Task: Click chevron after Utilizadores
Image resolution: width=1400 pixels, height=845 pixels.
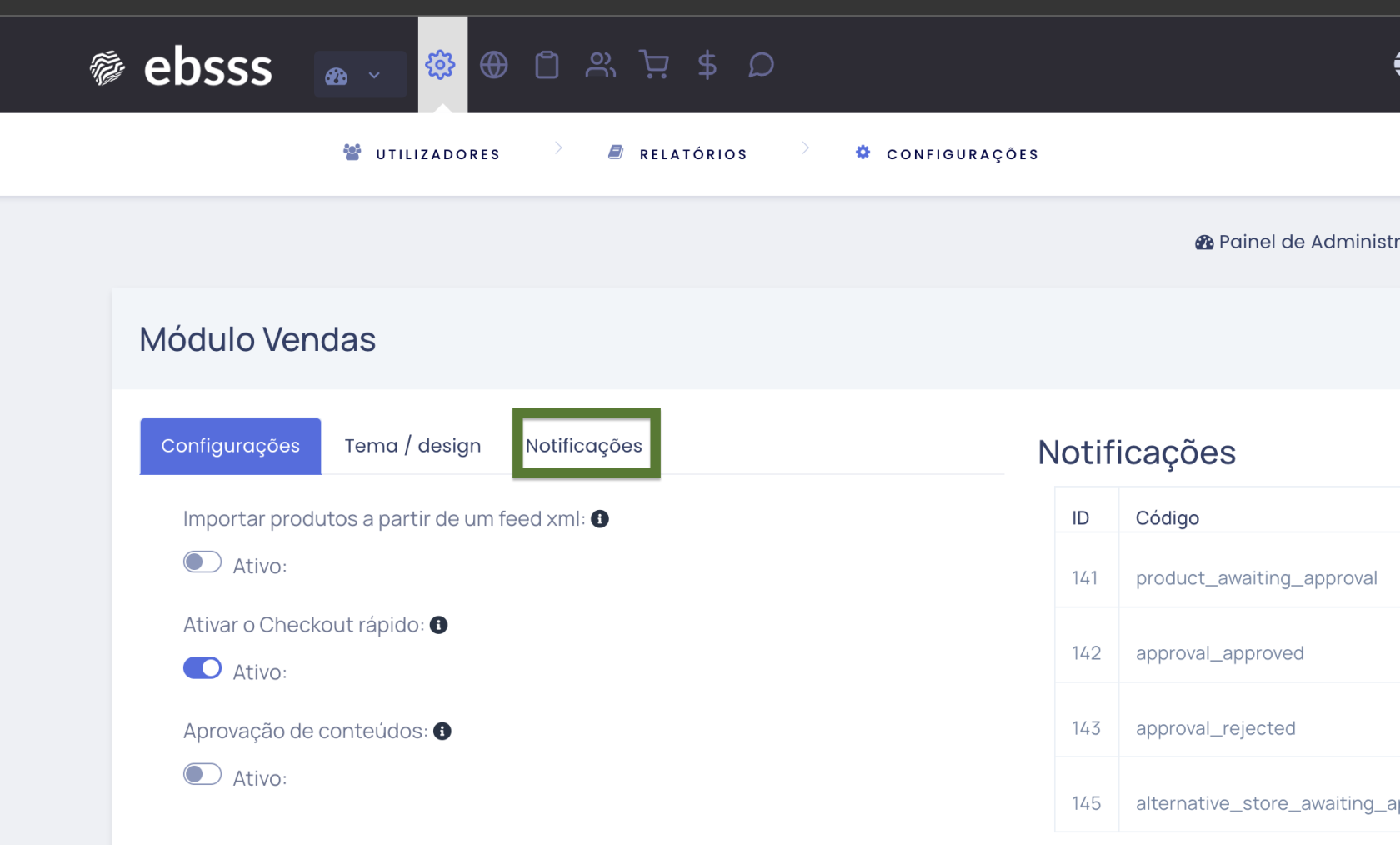Action: [558, 147]
